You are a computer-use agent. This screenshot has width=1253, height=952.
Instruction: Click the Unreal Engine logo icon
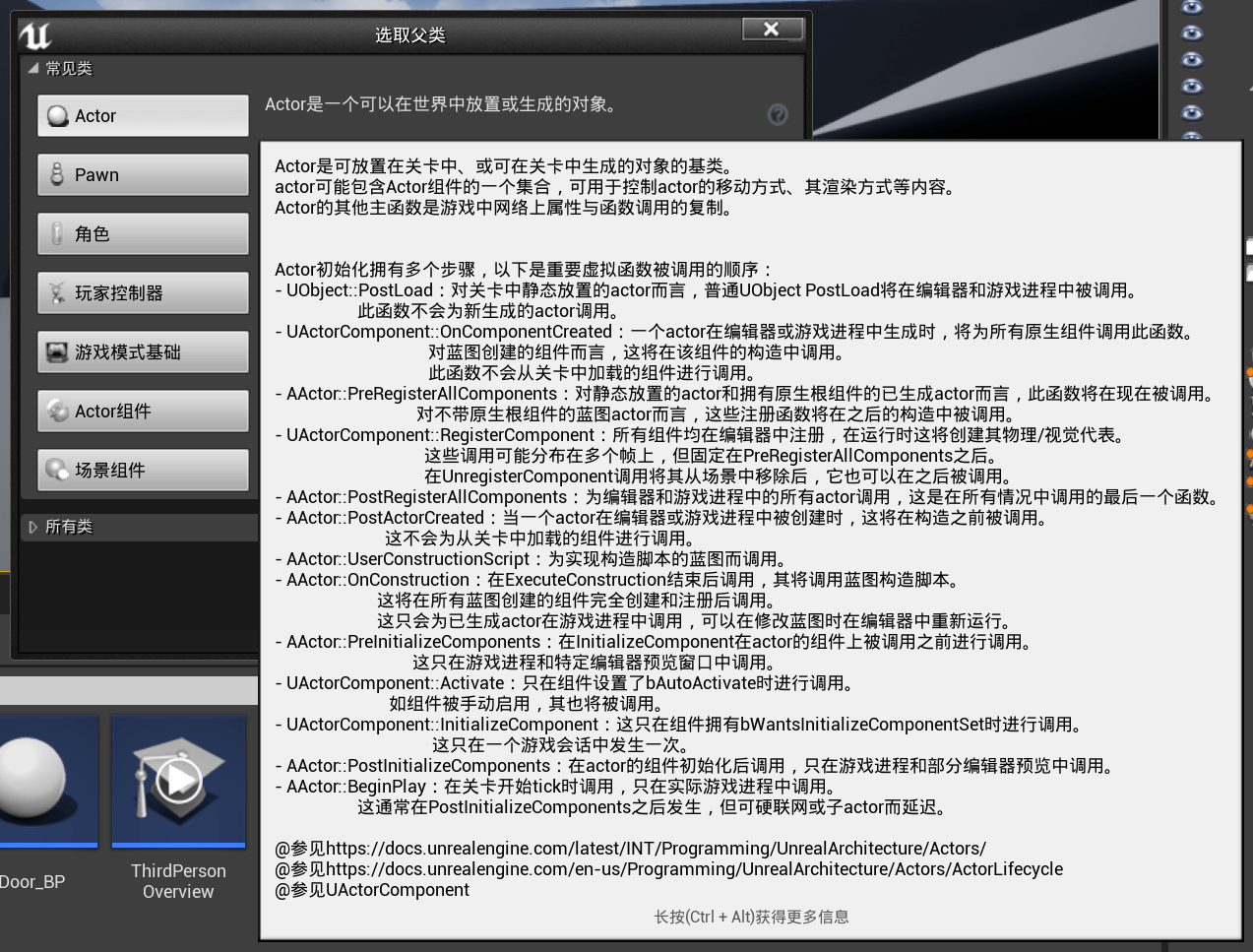click(x=35, y=35)
